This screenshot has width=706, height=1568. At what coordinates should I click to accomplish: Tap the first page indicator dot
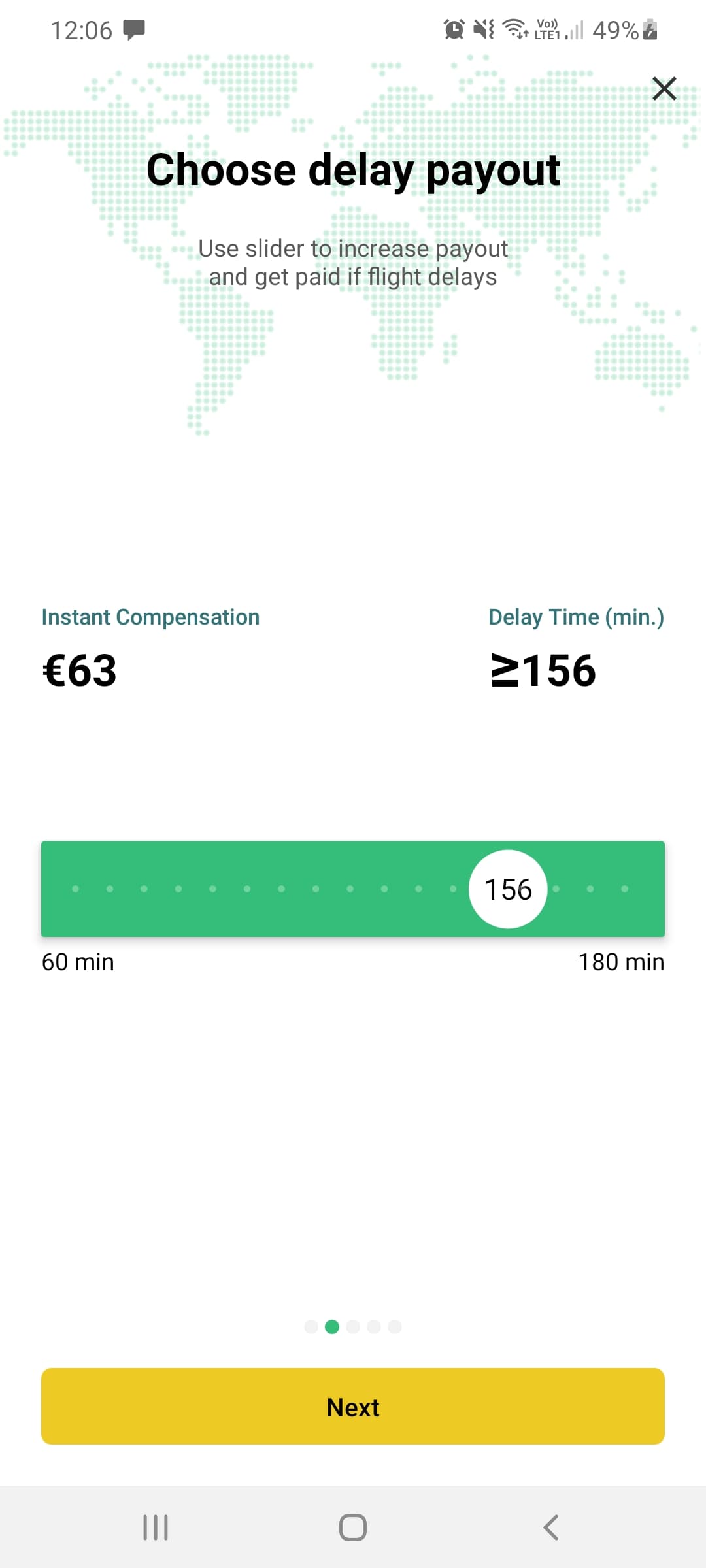(x=311, y=1326)
